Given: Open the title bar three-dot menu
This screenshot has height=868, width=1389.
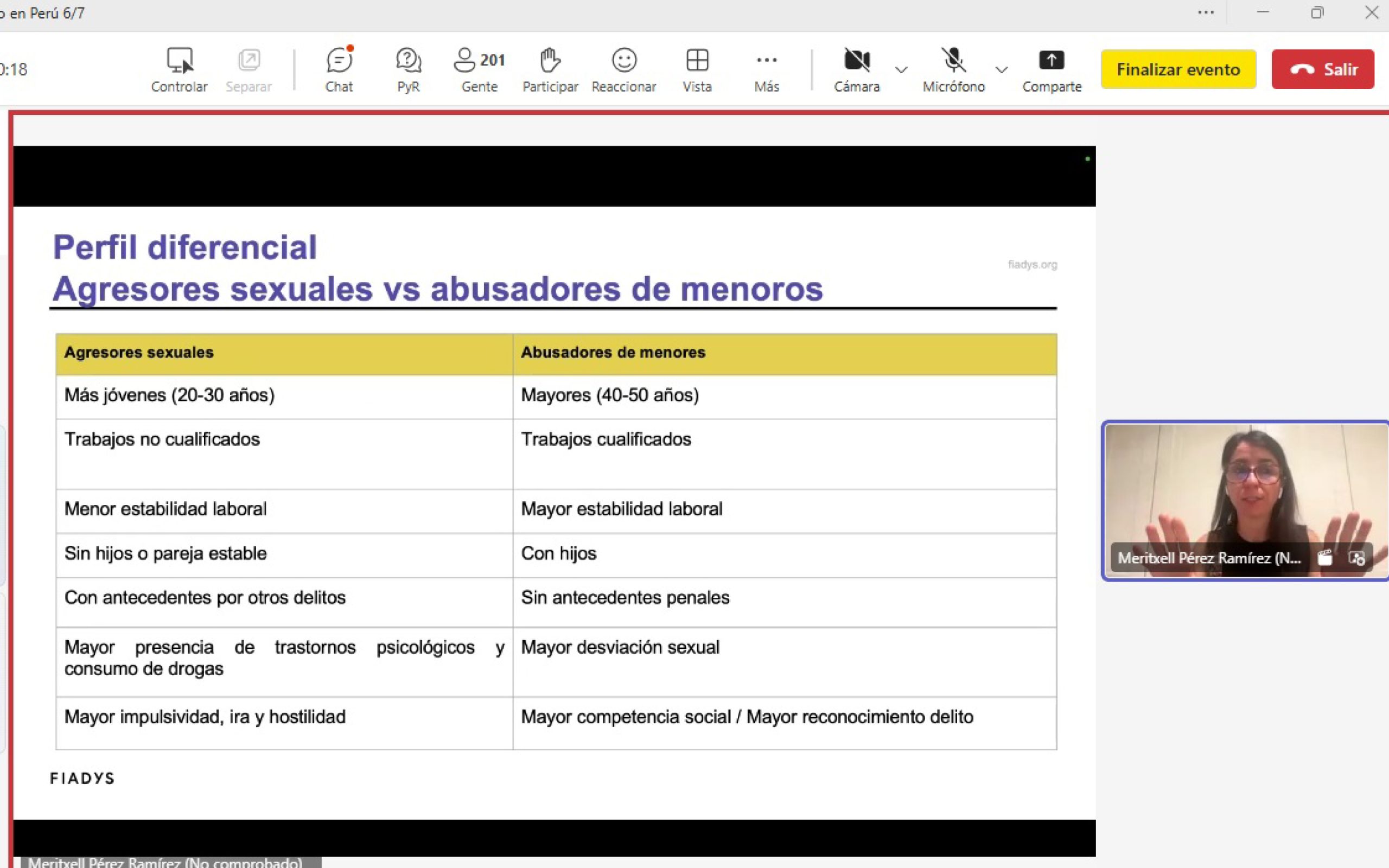Looking at the screenshot, I should tap(1206, 12).
